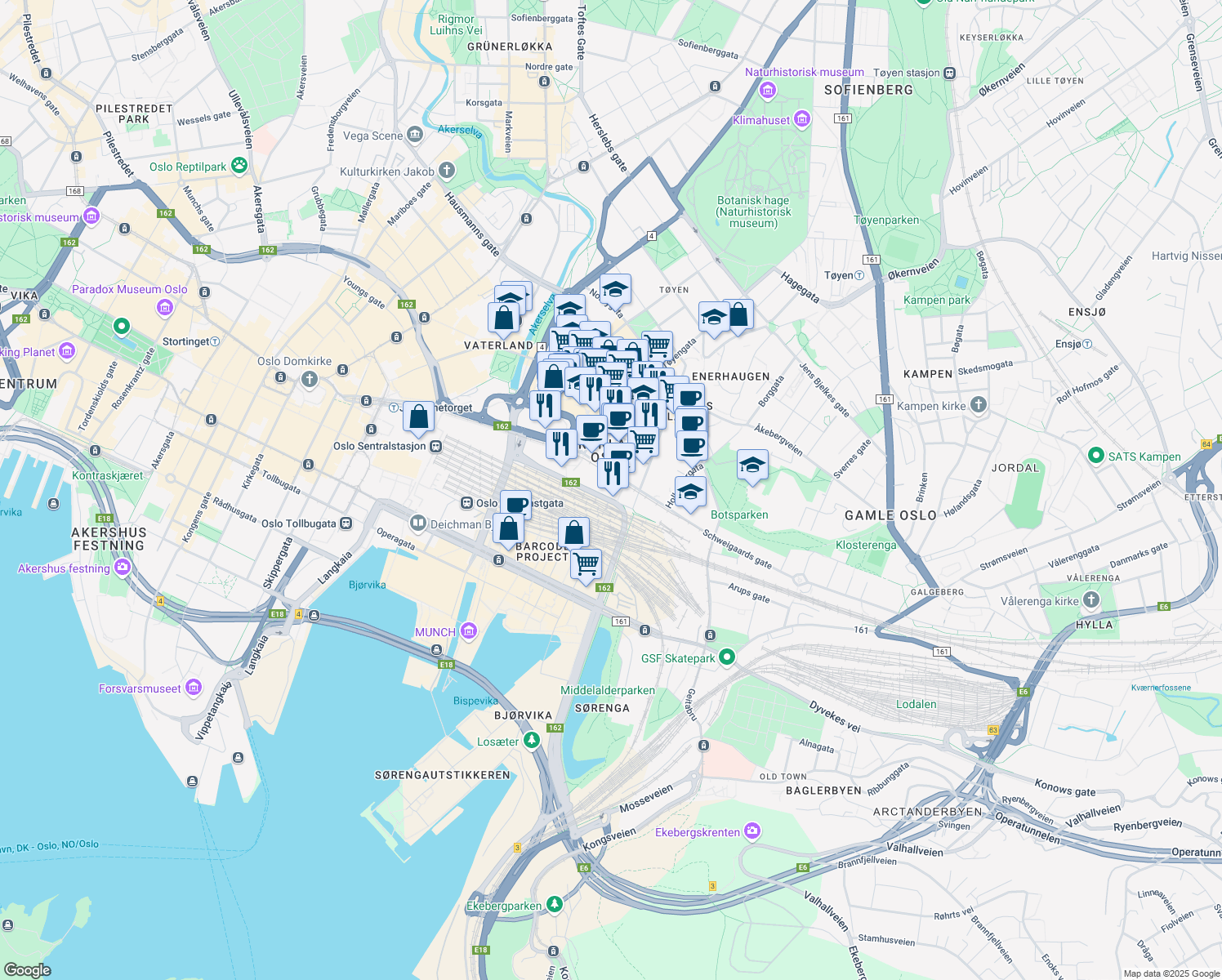This screenshot has width=1222, height=980.
Task: Click the Klimahuset museum icon
Action: click(x=802, y=120)
